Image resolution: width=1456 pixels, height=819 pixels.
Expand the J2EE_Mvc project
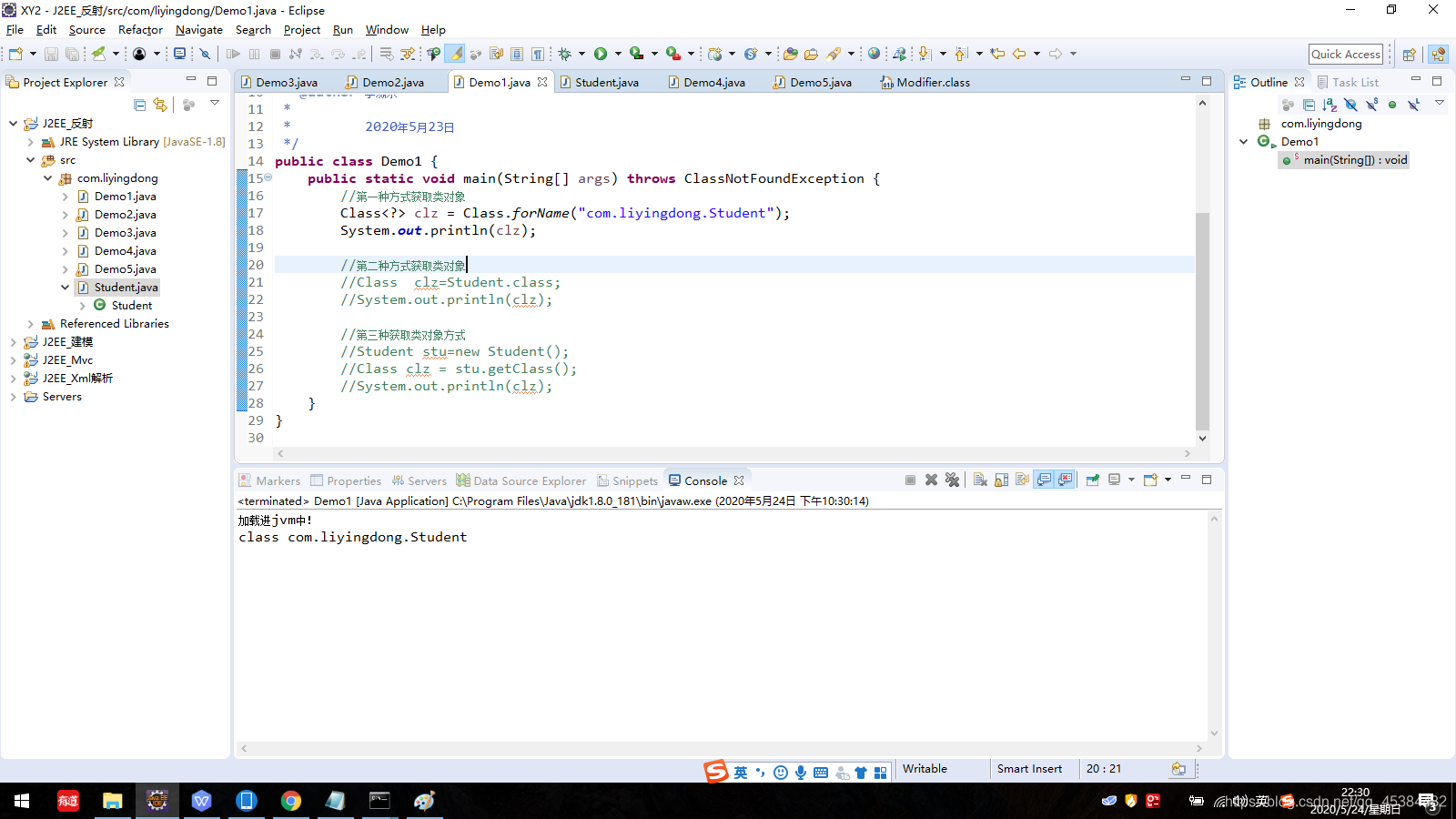13,359
